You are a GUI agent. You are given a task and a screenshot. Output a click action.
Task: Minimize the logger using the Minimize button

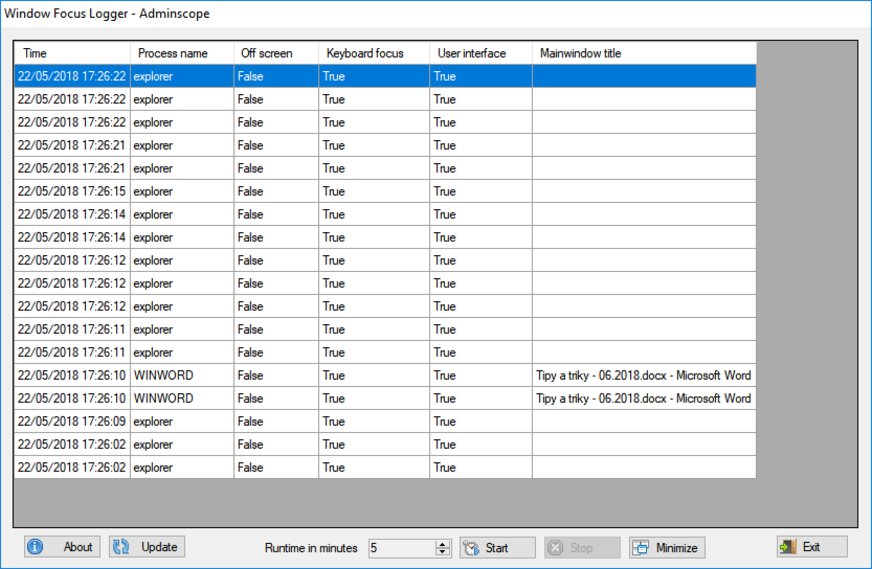pyautogui.click(x=666, y=548)
